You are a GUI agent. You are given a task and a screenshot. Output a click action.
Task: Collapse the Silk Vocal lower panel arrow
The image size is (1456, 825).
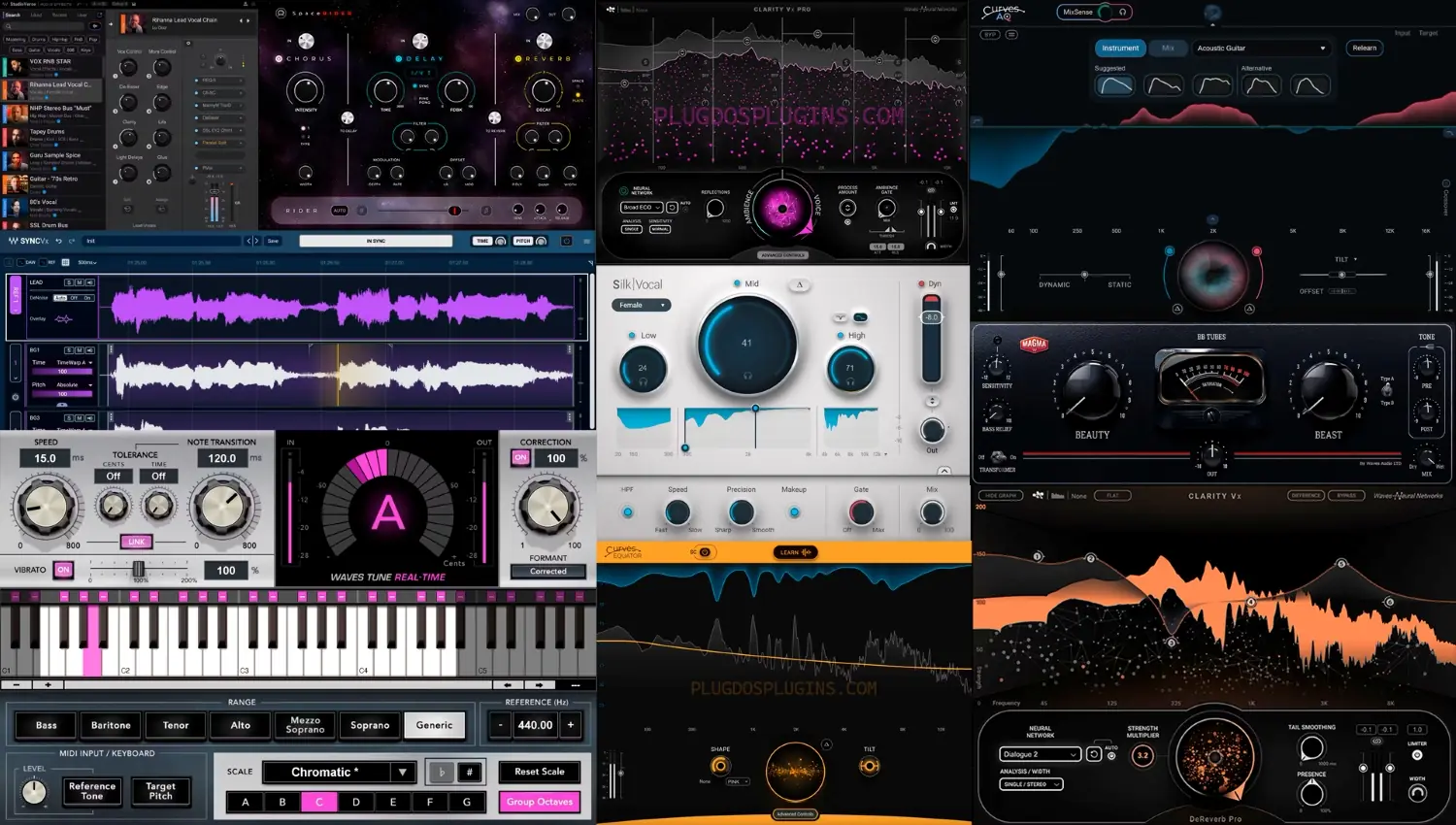pyautogui.click(x=943, y=471)
